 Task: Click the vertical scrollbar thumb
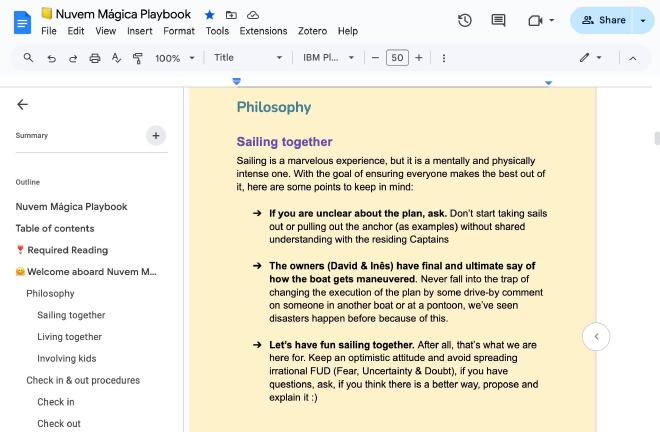tap(657, 139)
